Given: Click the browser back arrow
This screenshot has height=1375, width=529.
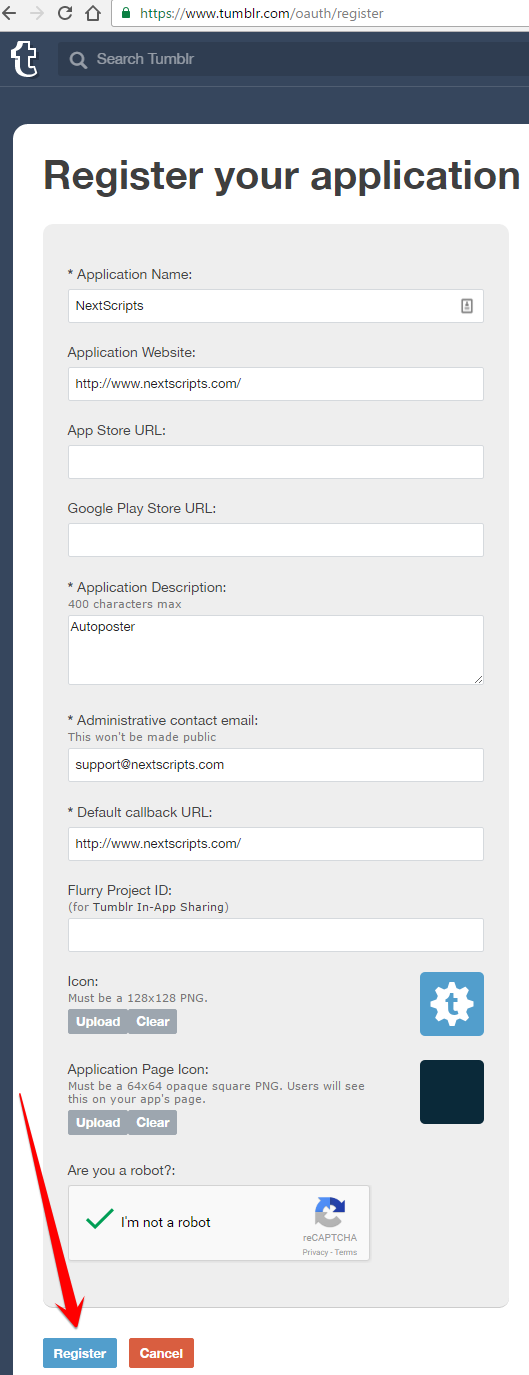Looking at the screenshot, I should [9, 14].
